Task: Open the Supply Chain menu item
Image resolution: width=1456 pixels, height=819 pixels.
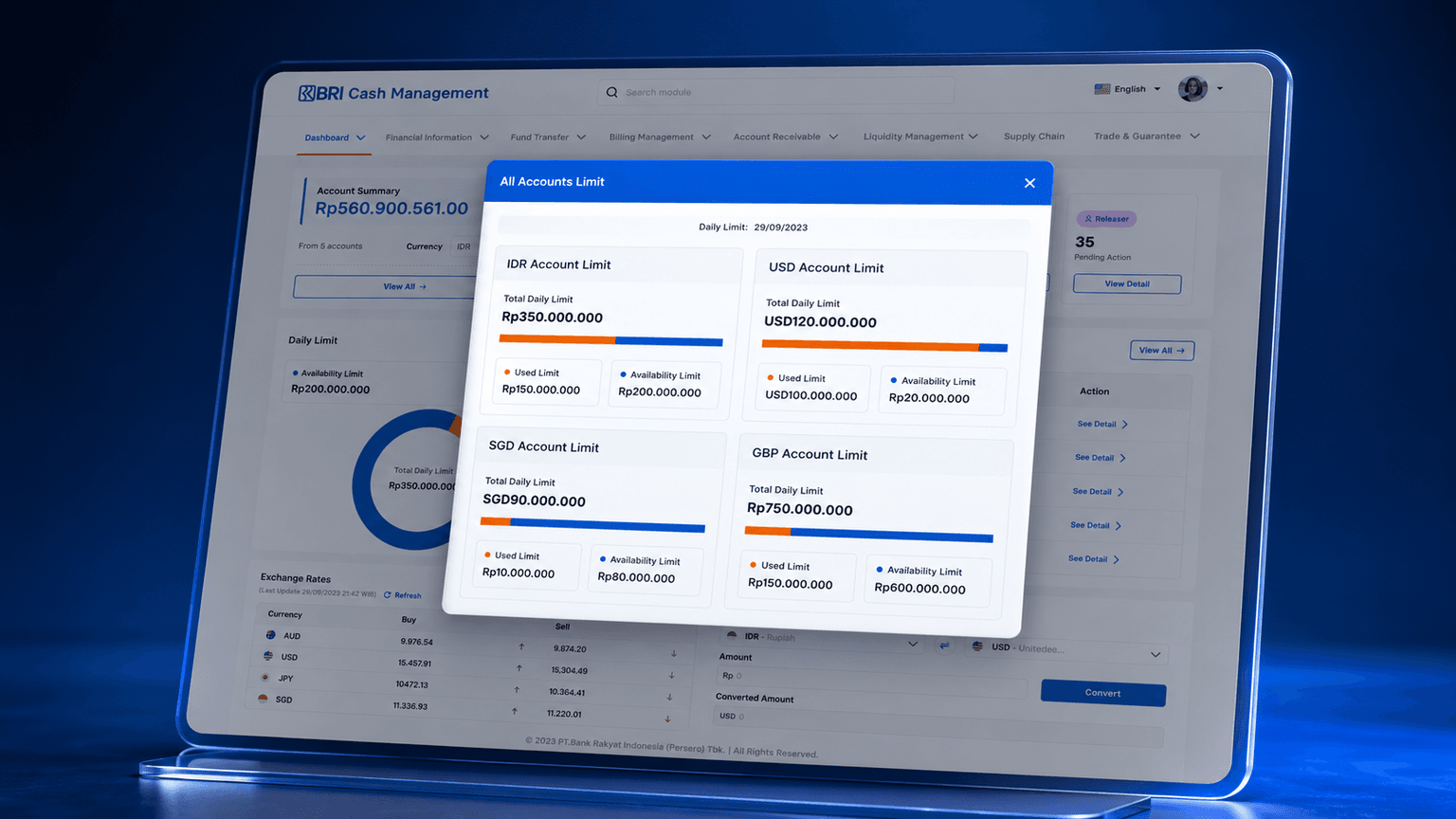Action: pos(1034,136)
